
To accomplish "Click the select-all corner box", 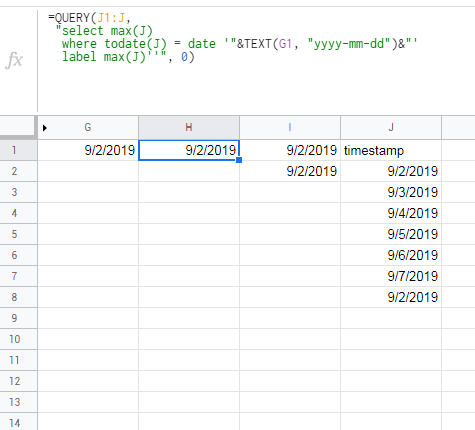I will point(17,126).
